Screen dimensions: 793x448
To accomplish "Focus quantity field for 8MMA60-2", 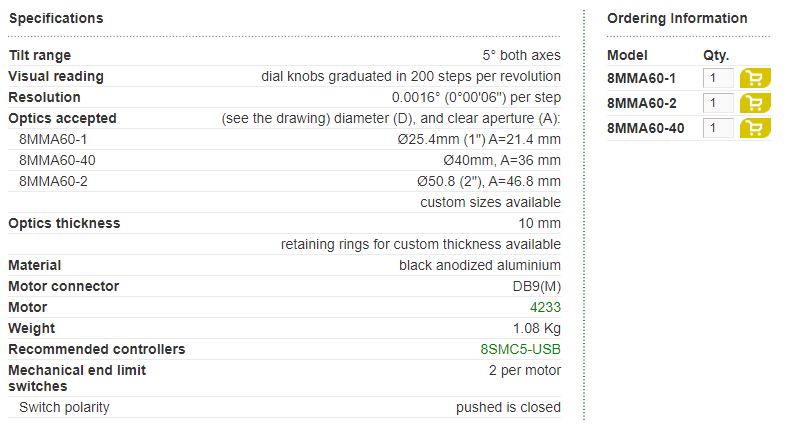I will (718, 103).
